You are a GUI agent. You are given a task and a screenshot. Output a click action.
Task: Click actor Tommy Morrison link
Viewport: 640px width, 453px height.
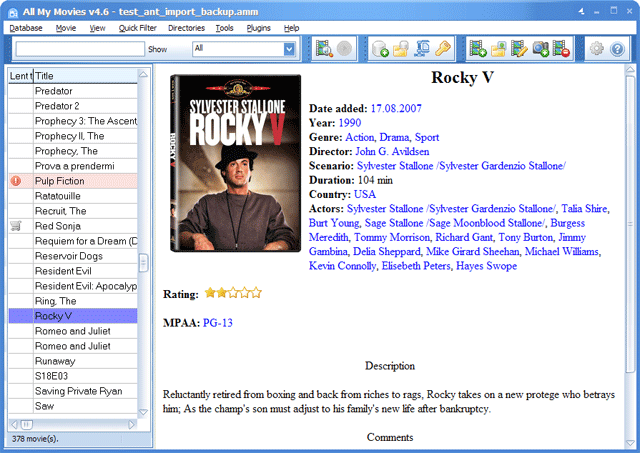392,237
